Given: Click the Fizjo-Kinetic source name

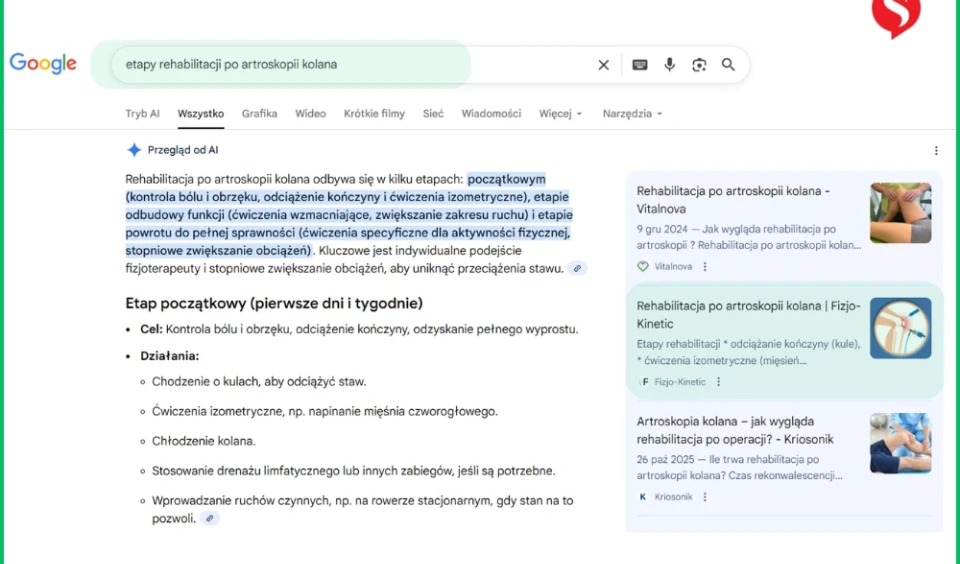Looking at the screenshot, I should [x=680, y=382].
